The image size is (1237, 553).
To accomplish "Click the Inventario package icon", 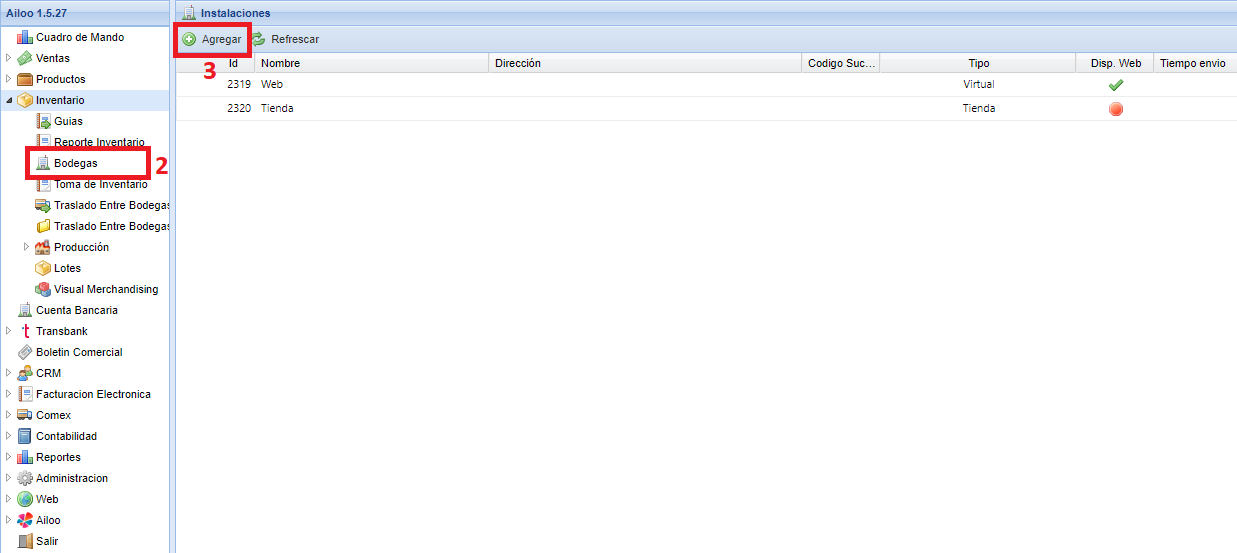I will coord(25,100).
